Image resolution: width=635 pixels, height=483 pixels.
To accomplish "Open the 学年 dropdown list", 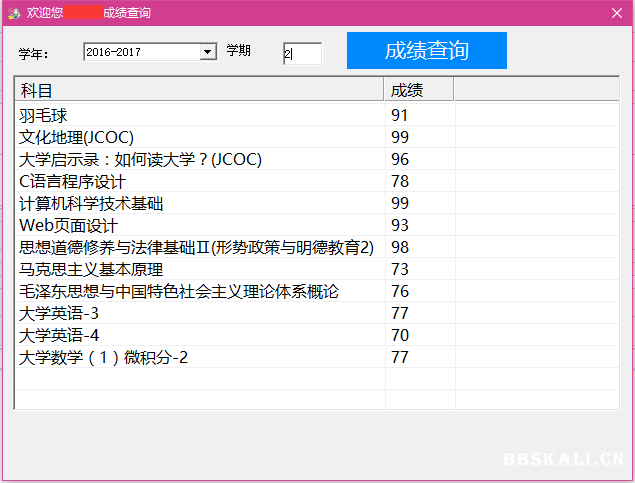I will pos(208,52).
